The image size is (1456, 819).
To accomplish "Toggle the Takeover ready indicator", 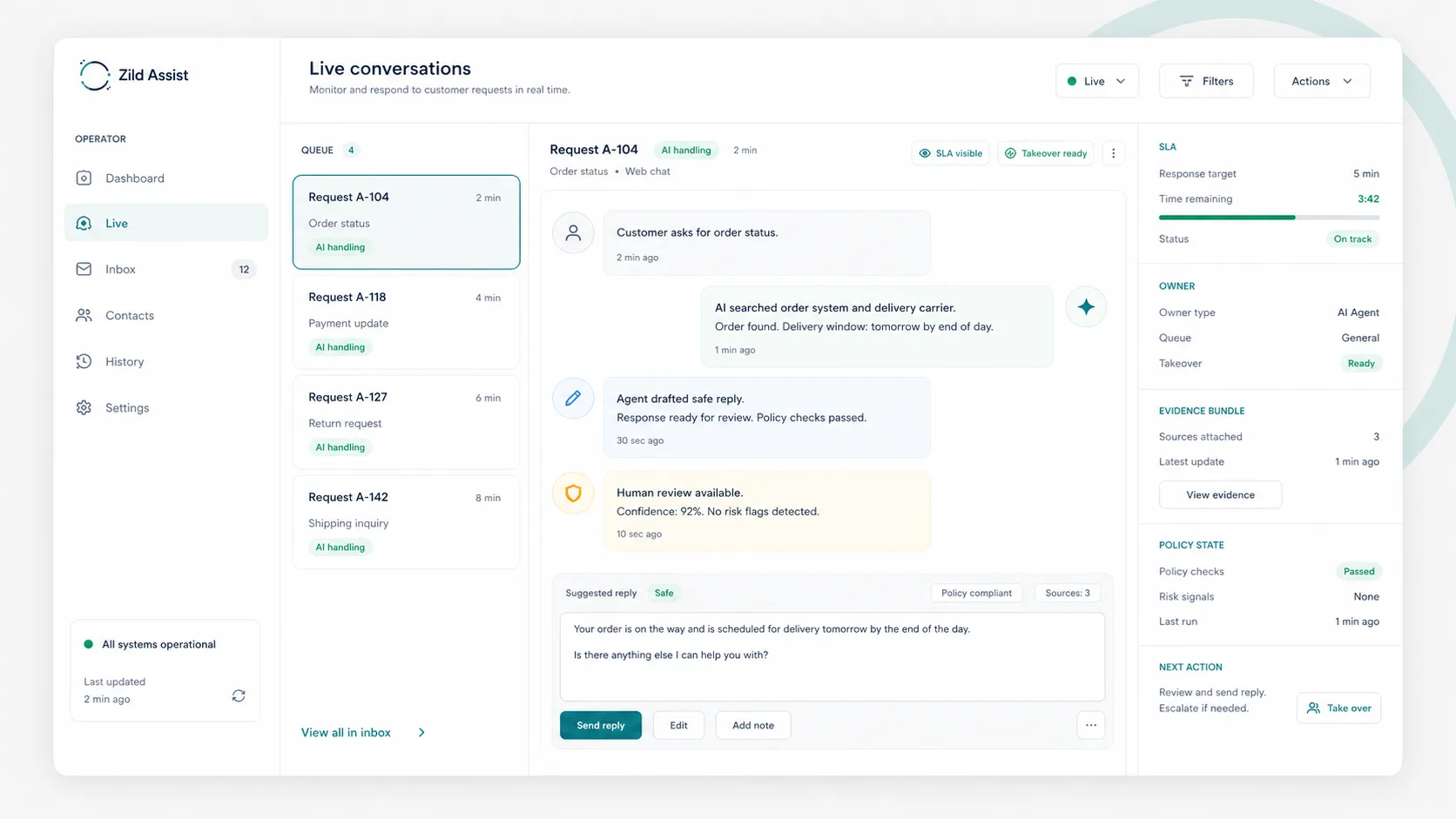I will point(1045,152).
